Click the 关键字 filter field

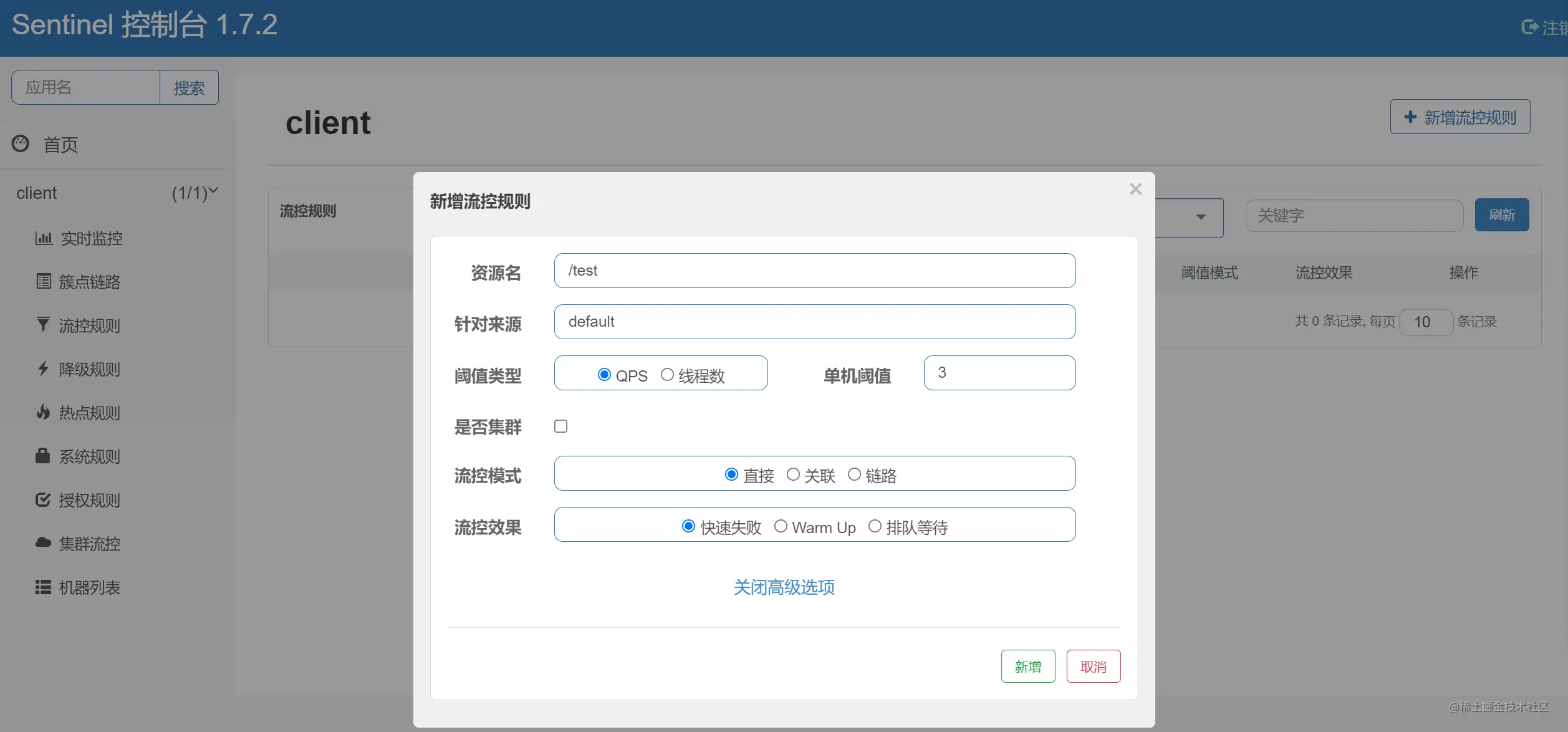pyautogui.click(x=1355, y=216)
